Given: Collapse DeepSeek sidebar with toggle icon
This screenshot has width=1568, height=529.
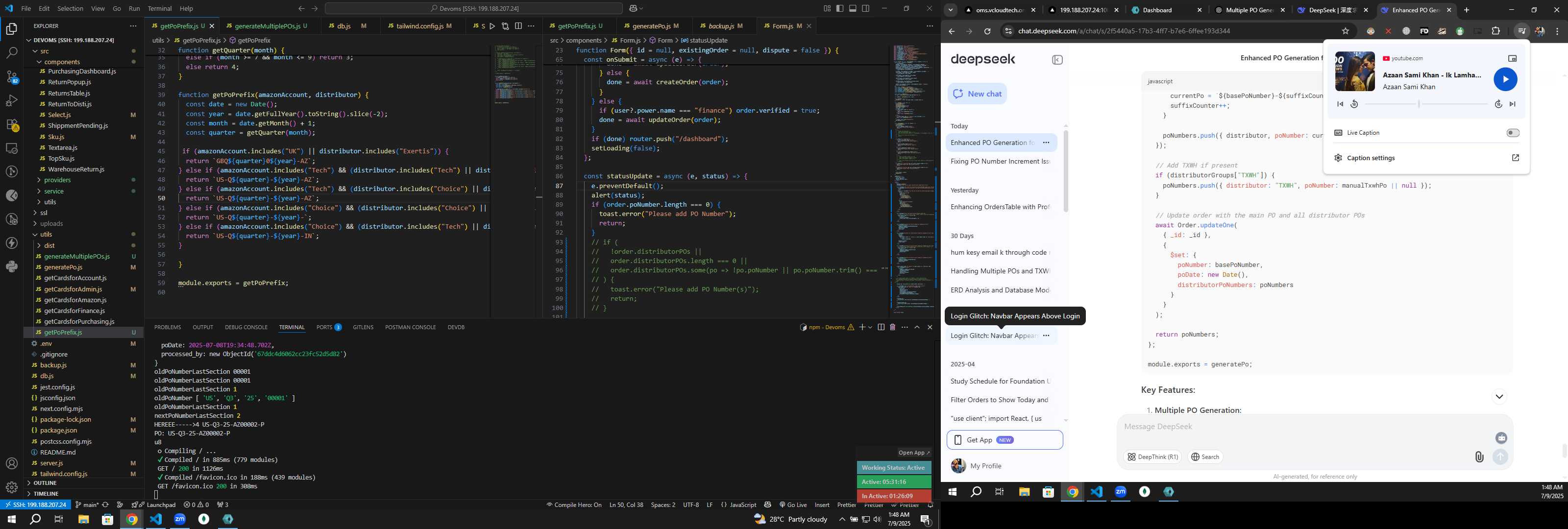Looking at the screenshot, I should 1057,60.
